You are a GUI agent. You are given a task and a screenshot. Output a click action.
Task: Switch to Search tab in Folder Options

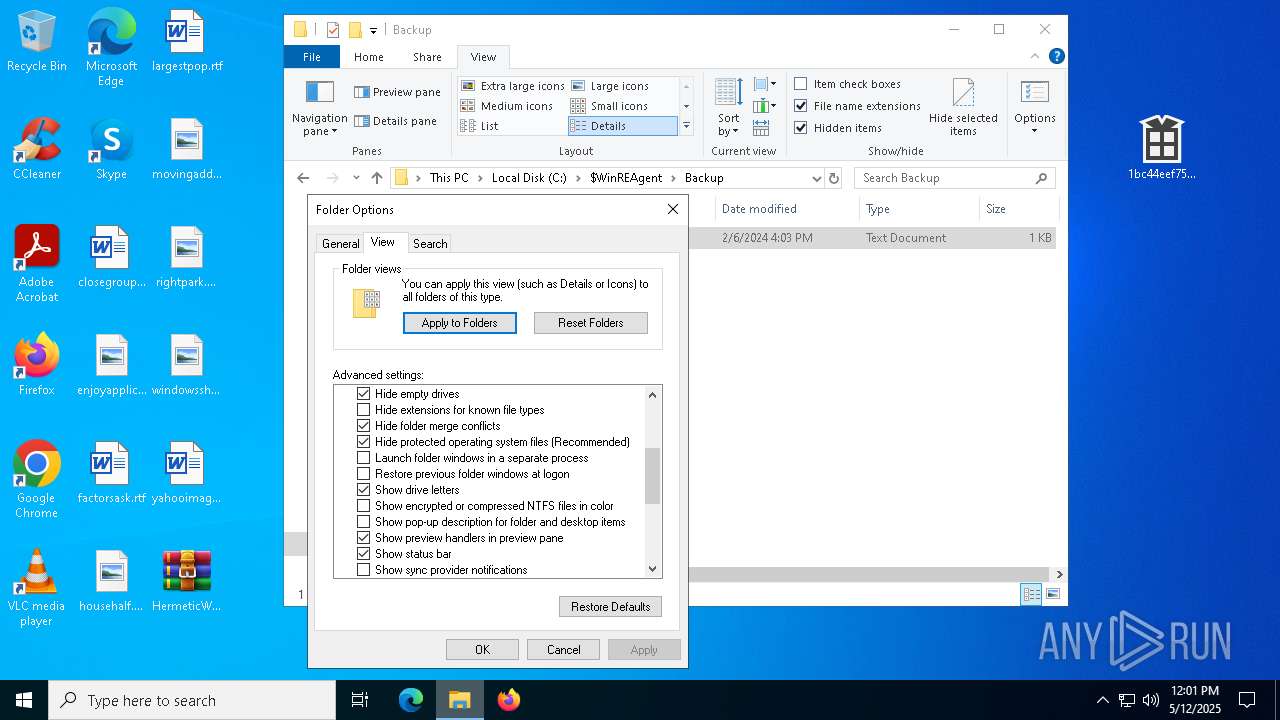(430, 244)
